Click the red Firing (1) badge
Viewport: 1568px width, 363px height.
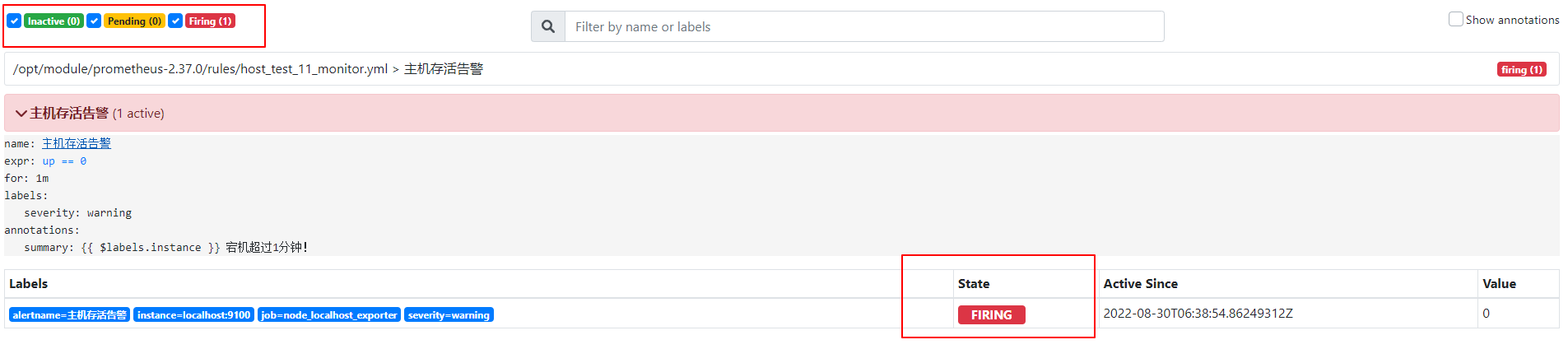tap(210, 21)
